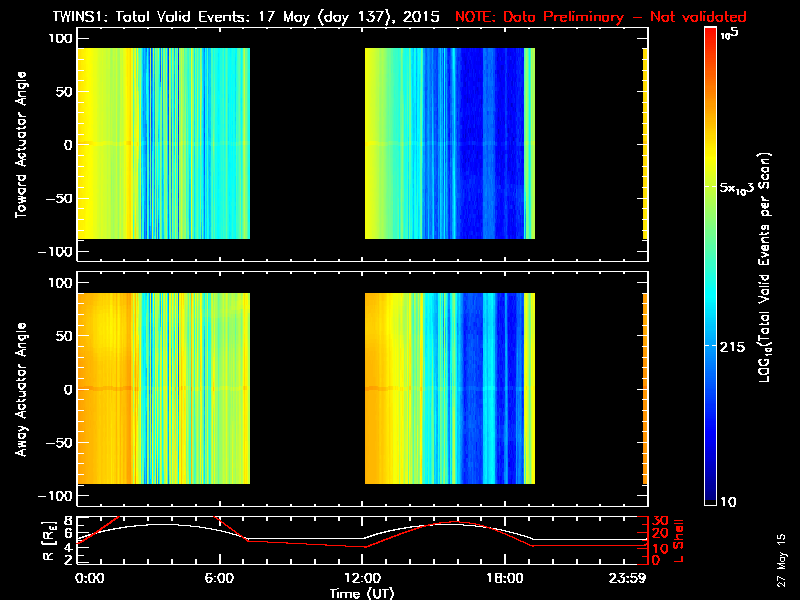Select the 12:00 time axis tick label
Viewport: 800px width, 600px height.
coord(361,578)
